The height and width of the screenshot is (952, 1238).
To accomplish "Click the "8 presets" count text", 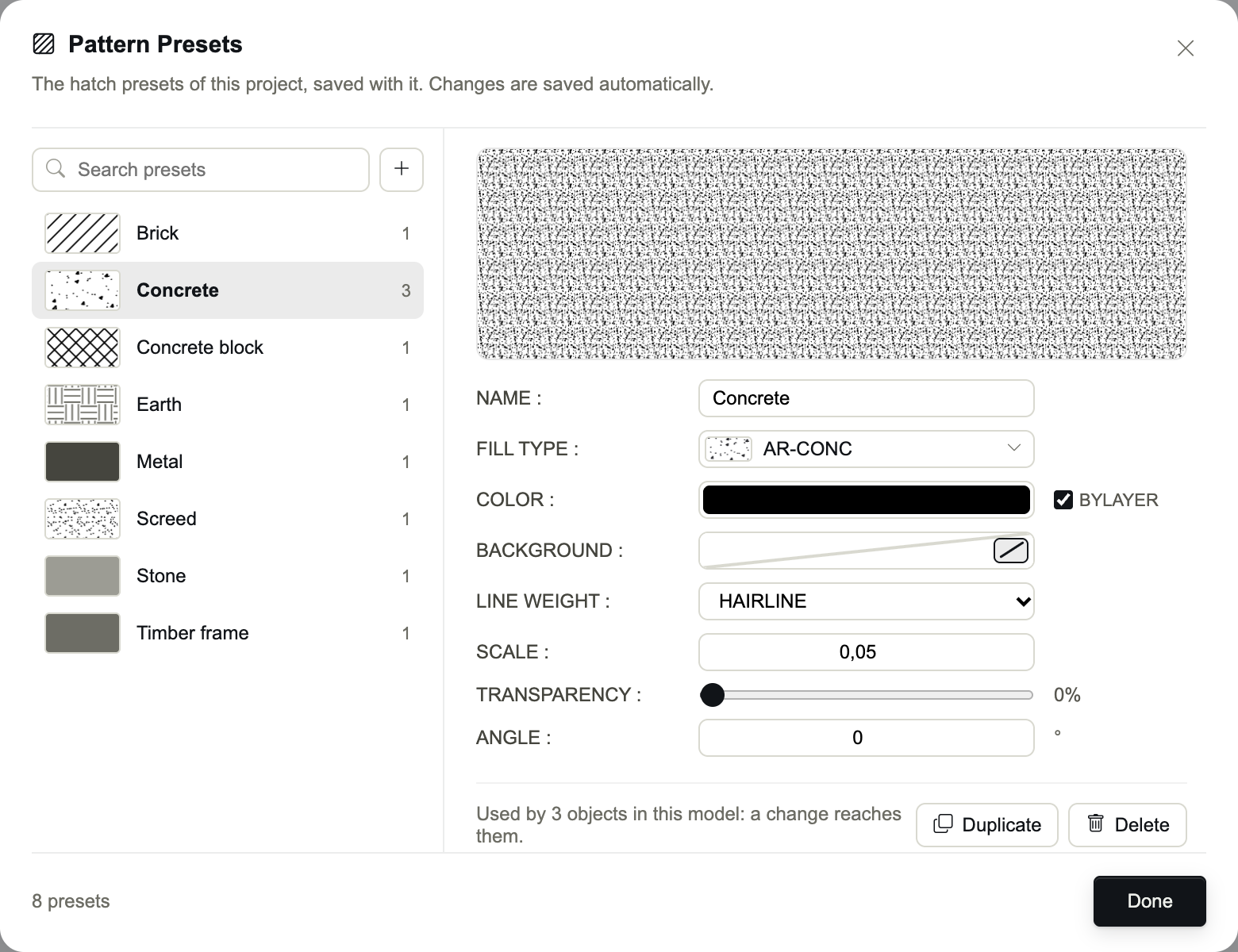I will coord(71,901).
